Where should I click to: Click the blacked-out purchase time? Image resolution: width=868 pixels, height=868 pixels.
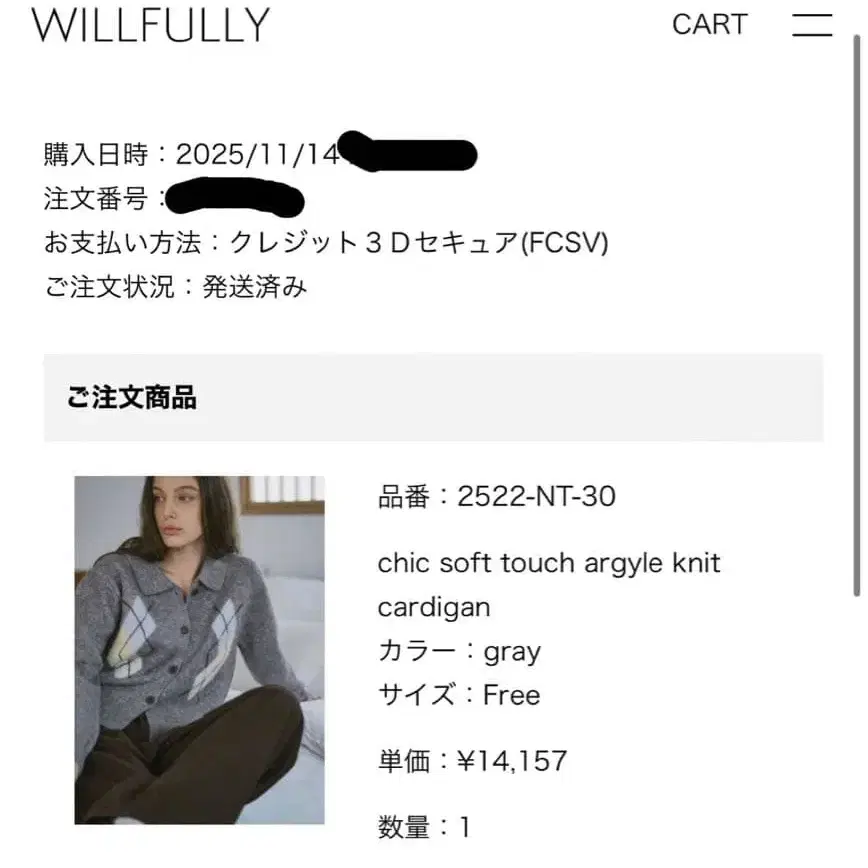tap(407, 151)
